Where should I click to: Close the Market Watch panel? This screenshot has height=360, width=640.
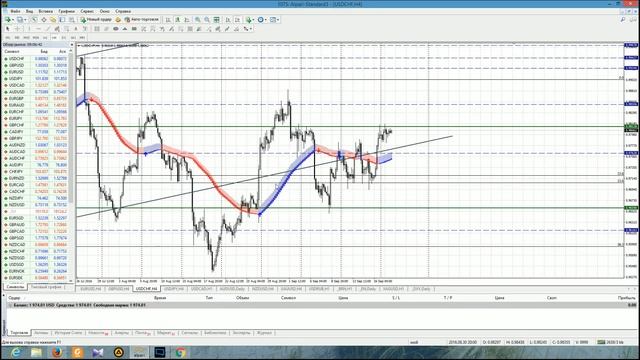[x=72, y=44]
